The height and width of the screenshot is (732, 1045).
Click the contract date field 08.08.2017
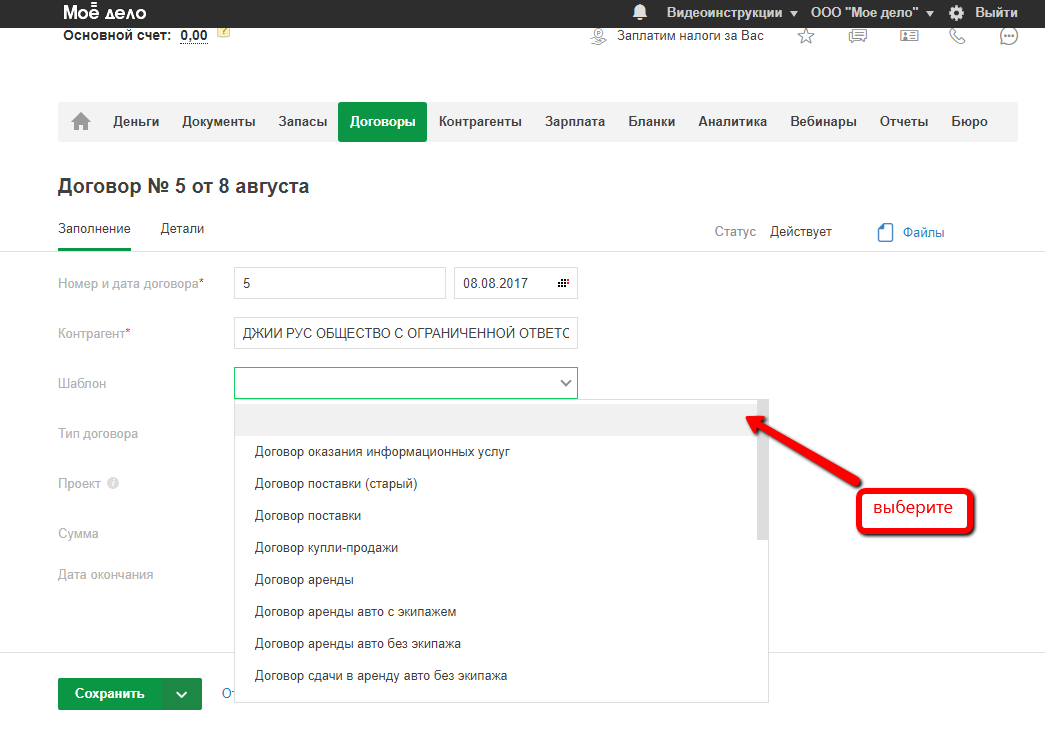(x=516, y=283)
